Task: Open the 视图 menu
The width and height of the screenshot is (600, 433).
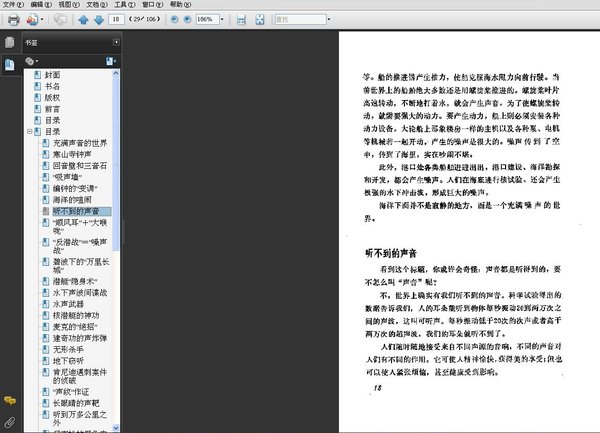Action: (x=66, y=5)
